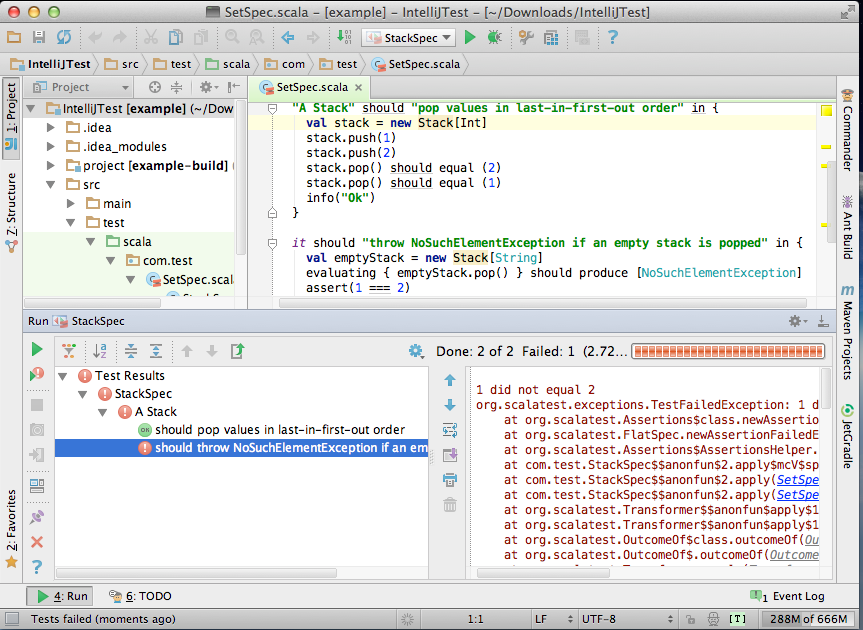863x630 pixels.
Task: Jump up the stack trace with the blue up arrow
Action: coord(450,380)
